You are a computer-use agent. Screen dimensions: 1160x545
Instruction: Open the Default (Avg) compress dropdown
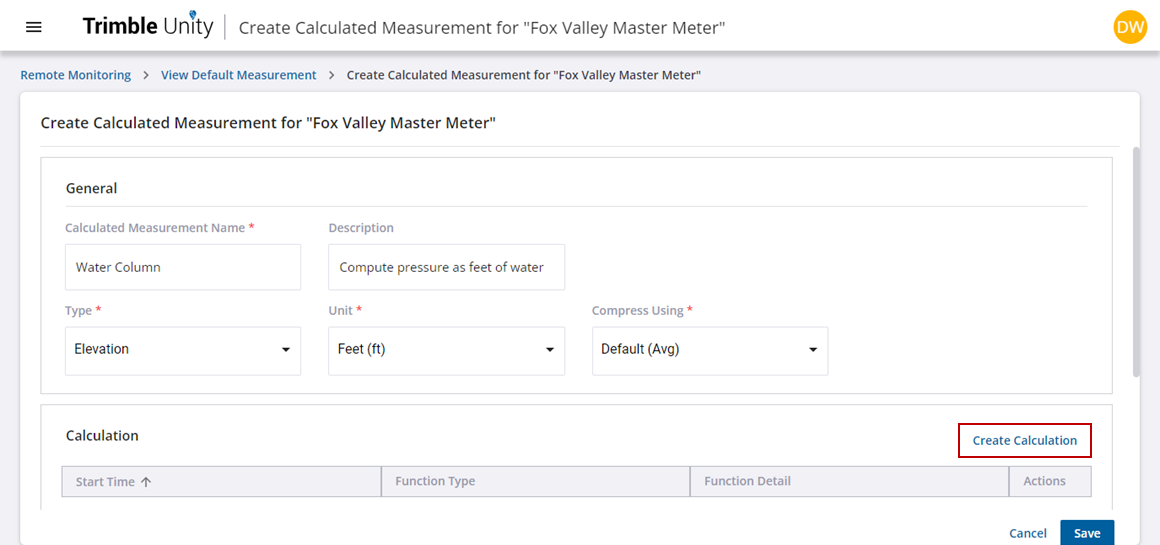click(x=710, y=351)
